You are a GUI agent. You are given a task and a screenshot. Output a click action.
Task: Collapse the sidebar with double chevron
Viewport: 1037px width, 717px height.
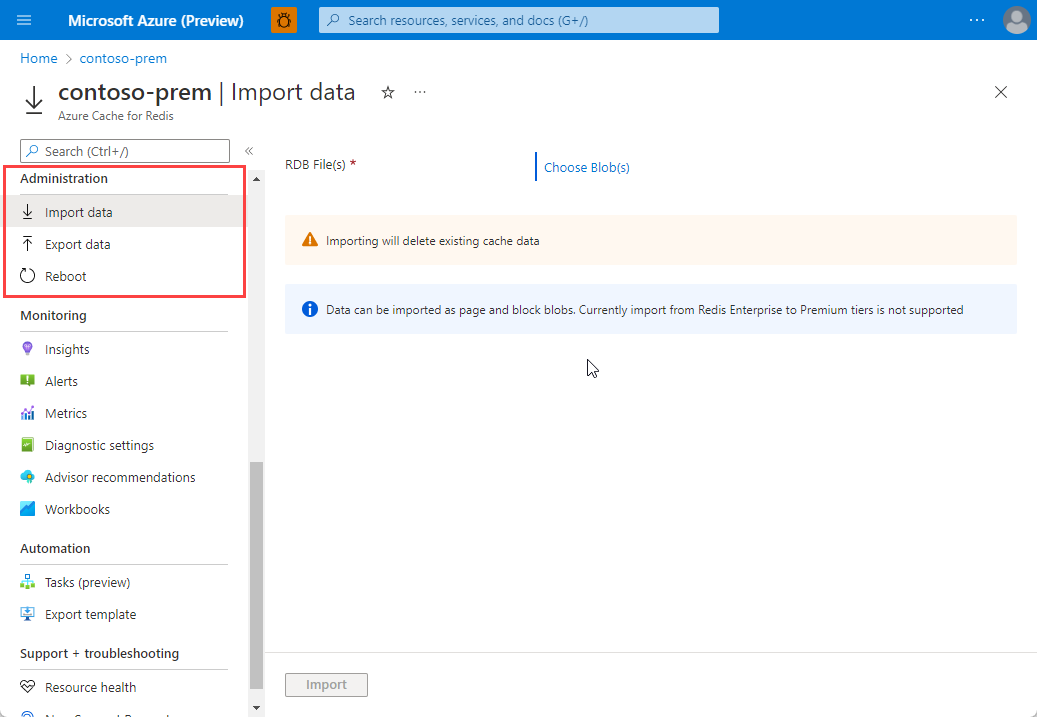(249, 151)
